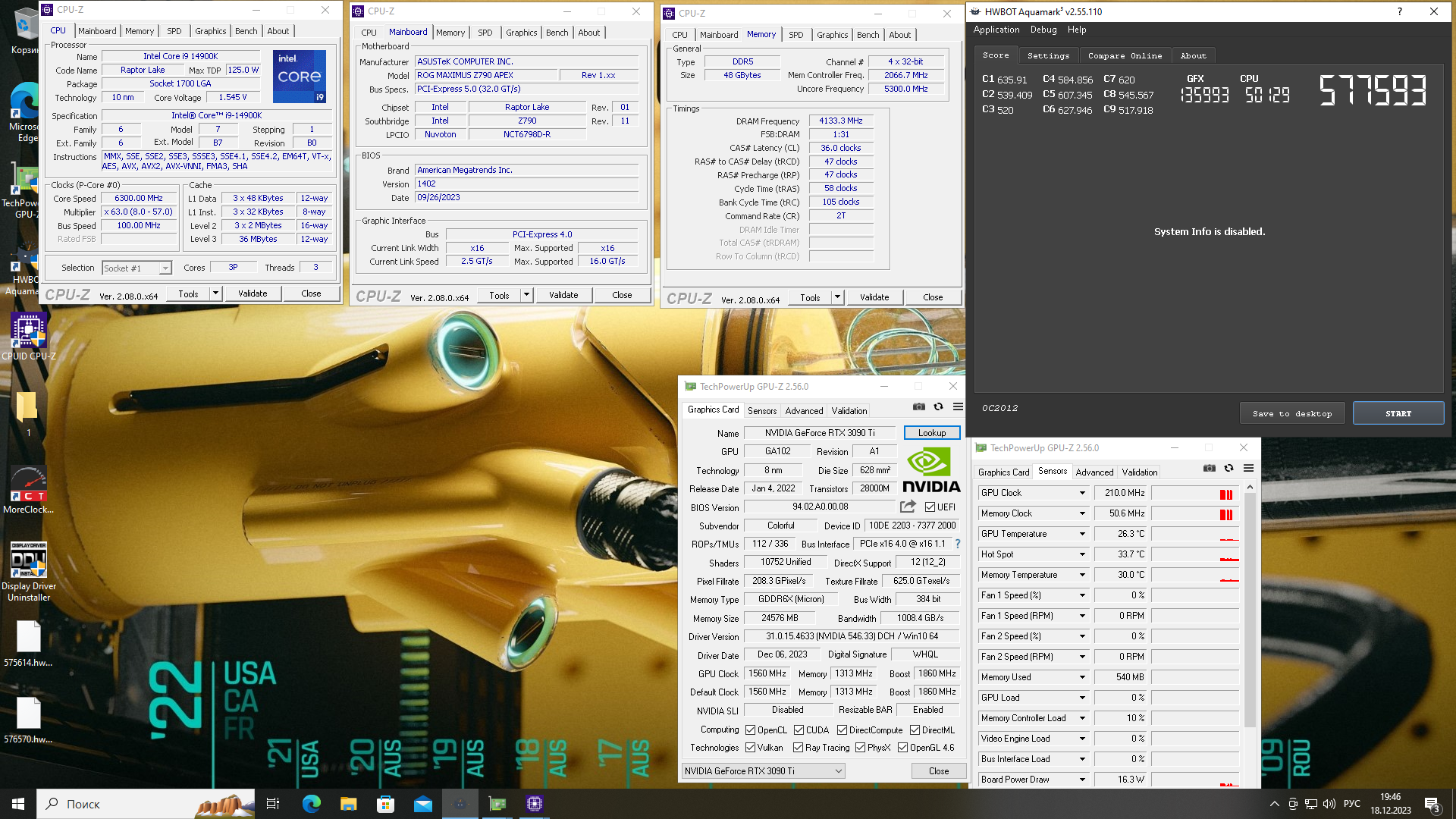This screenshot has width=1456, height=819.
Task: Toggle the DirectML checkbox
Action: 915,730
